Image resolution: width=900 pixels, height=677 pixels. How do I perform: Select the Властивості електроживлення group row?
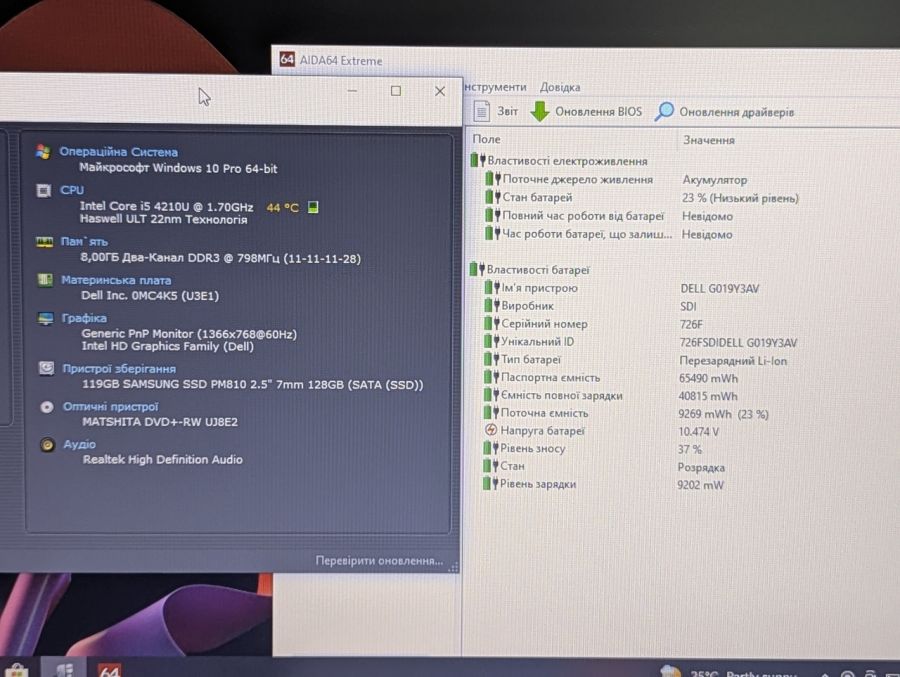point(559,161)
